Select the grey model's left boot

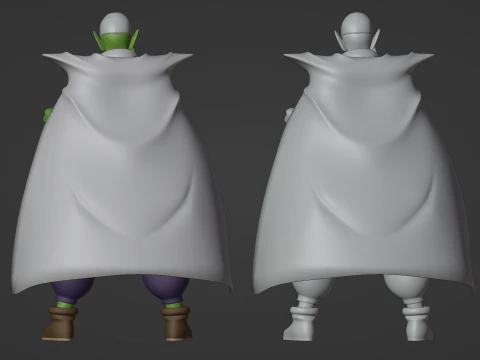(302, 324)
